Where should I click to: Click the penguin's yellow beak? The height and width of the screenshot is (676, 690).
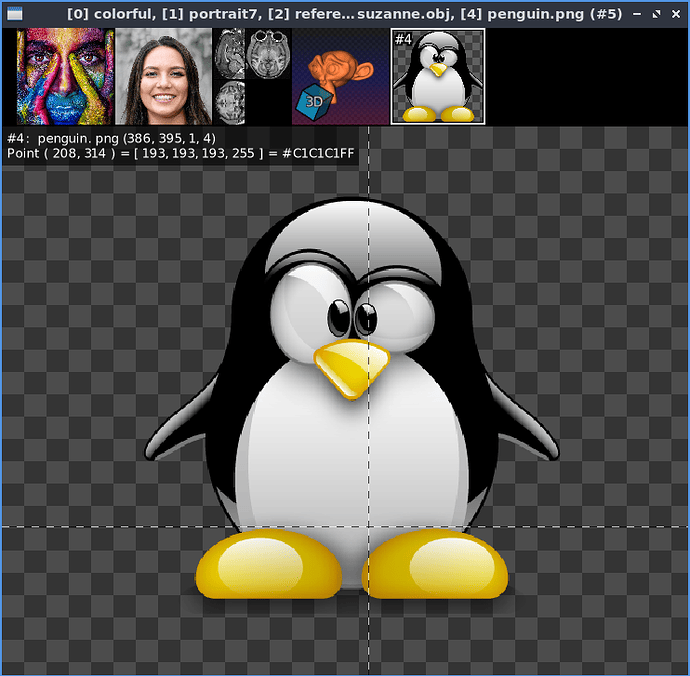click(350, 367)
